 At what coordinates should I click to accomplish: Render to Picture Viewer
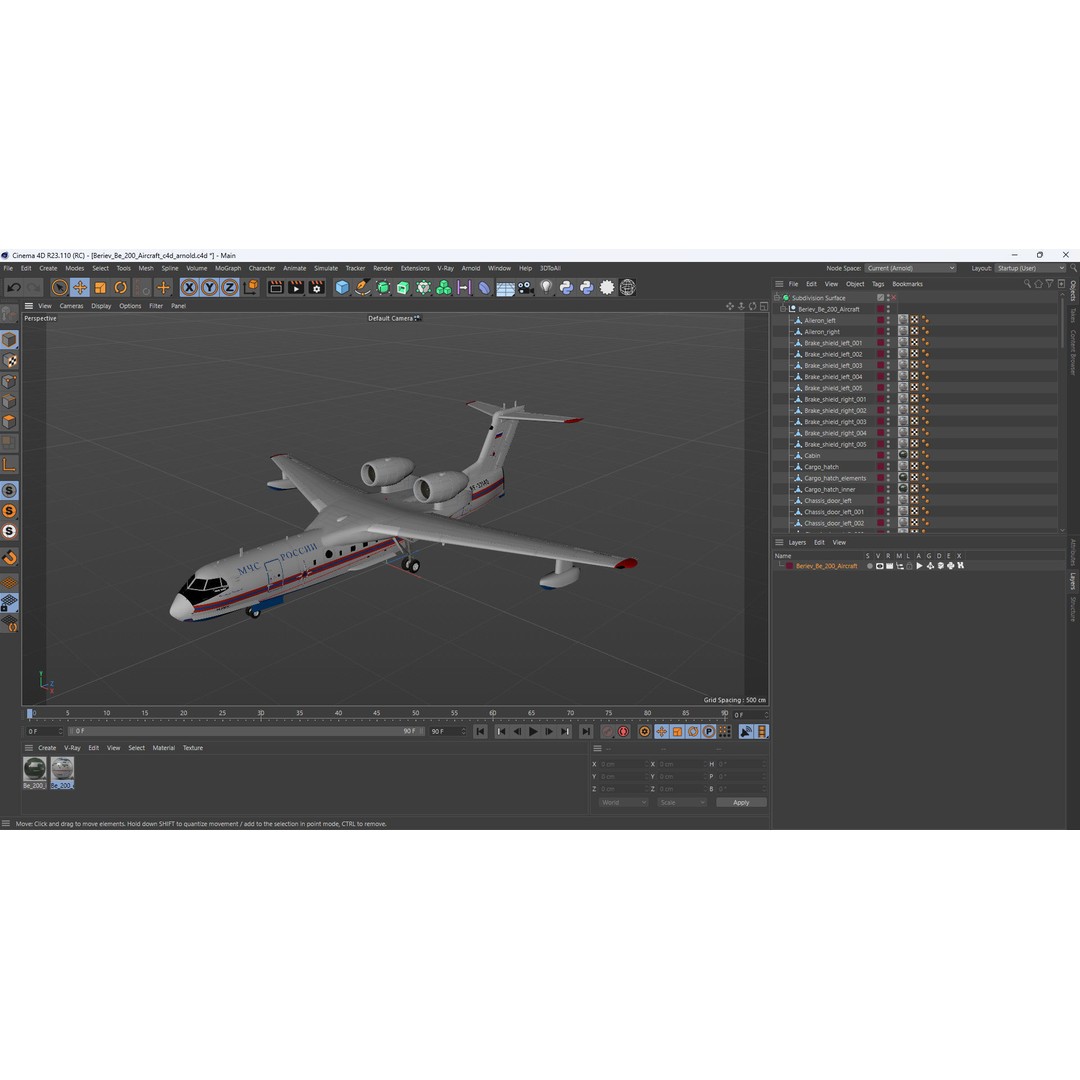pos(296,287)
